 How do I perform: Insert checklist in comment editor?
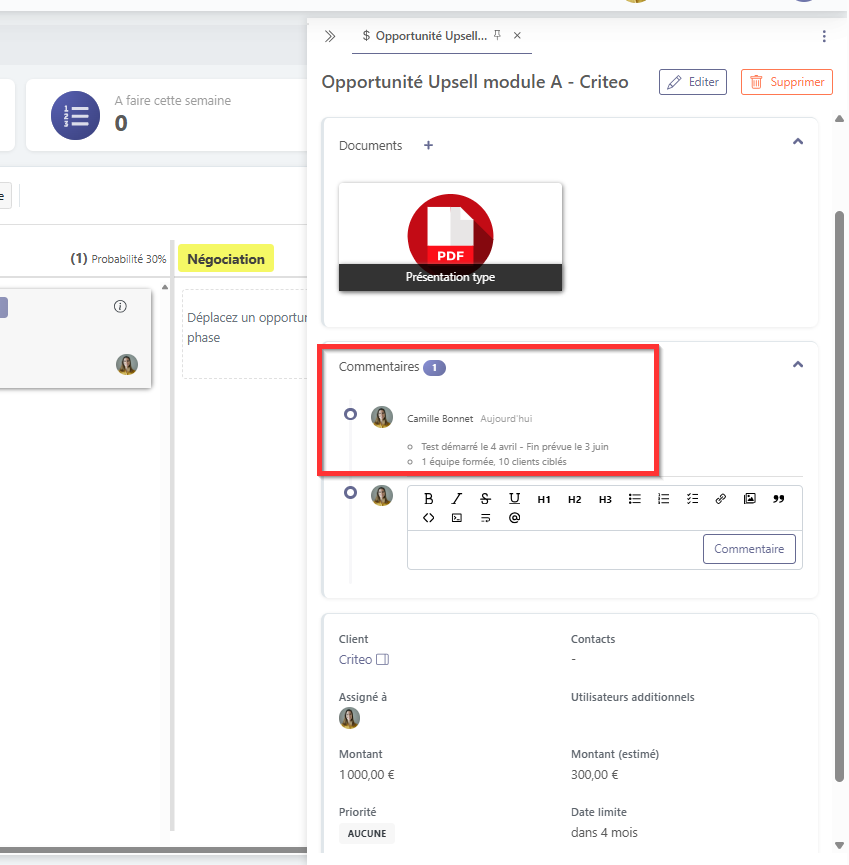click(692, 499)
